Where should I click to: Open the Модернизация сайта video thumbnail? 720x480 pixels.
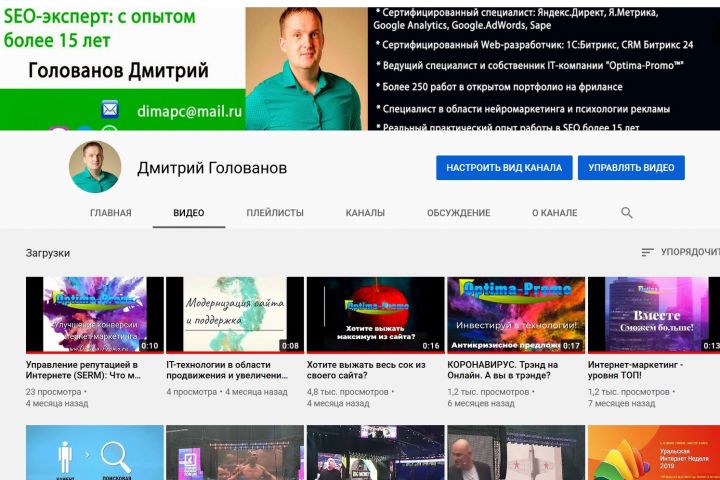[235, 315]
